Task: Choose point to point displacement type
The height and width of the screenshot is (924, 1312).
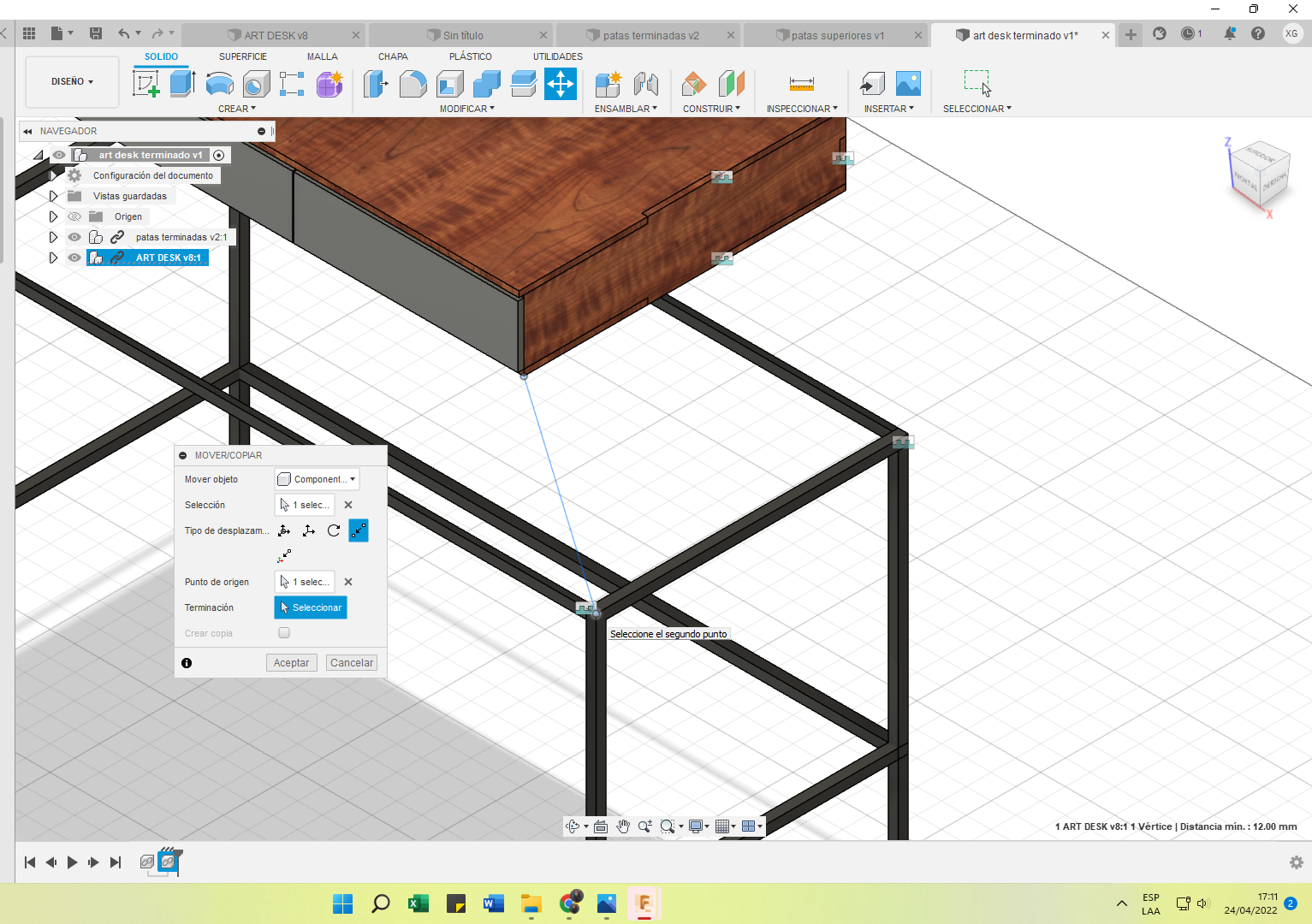Action: pyautogui.click(x=359, y=530)
